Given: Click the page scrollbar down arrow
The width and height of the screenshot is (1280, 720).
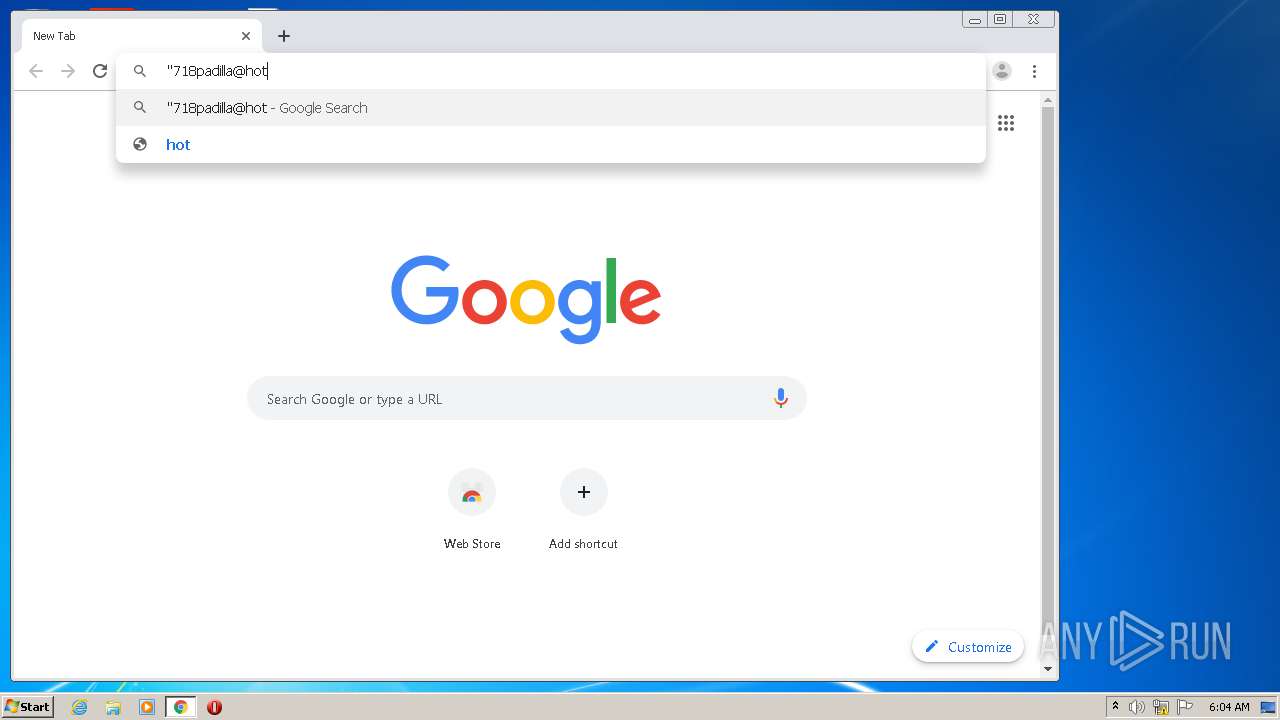Looking at the screenshot, I should 1048,669.
